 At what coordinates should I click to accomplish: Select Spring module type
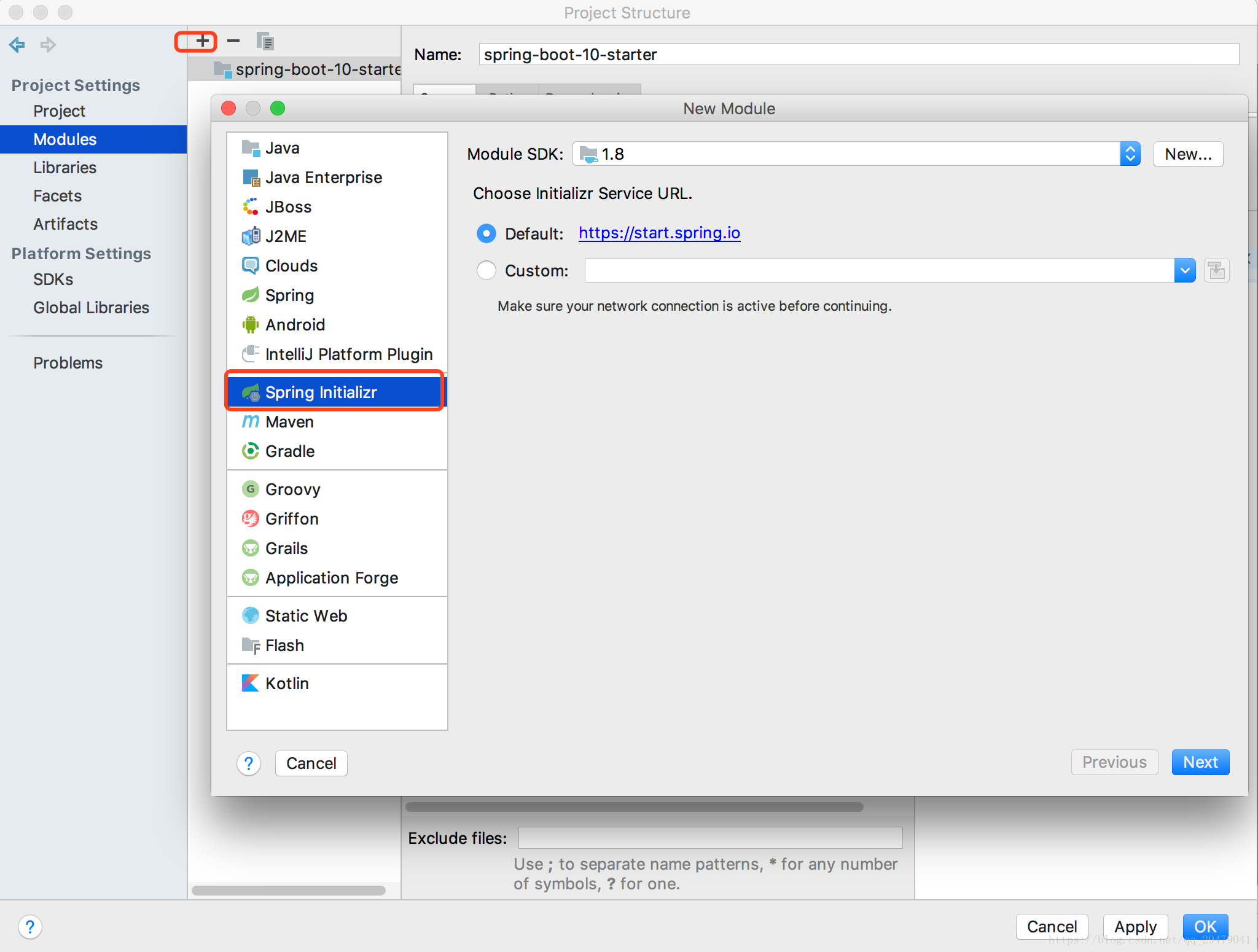pyautogui.click(x=337, y=295)
